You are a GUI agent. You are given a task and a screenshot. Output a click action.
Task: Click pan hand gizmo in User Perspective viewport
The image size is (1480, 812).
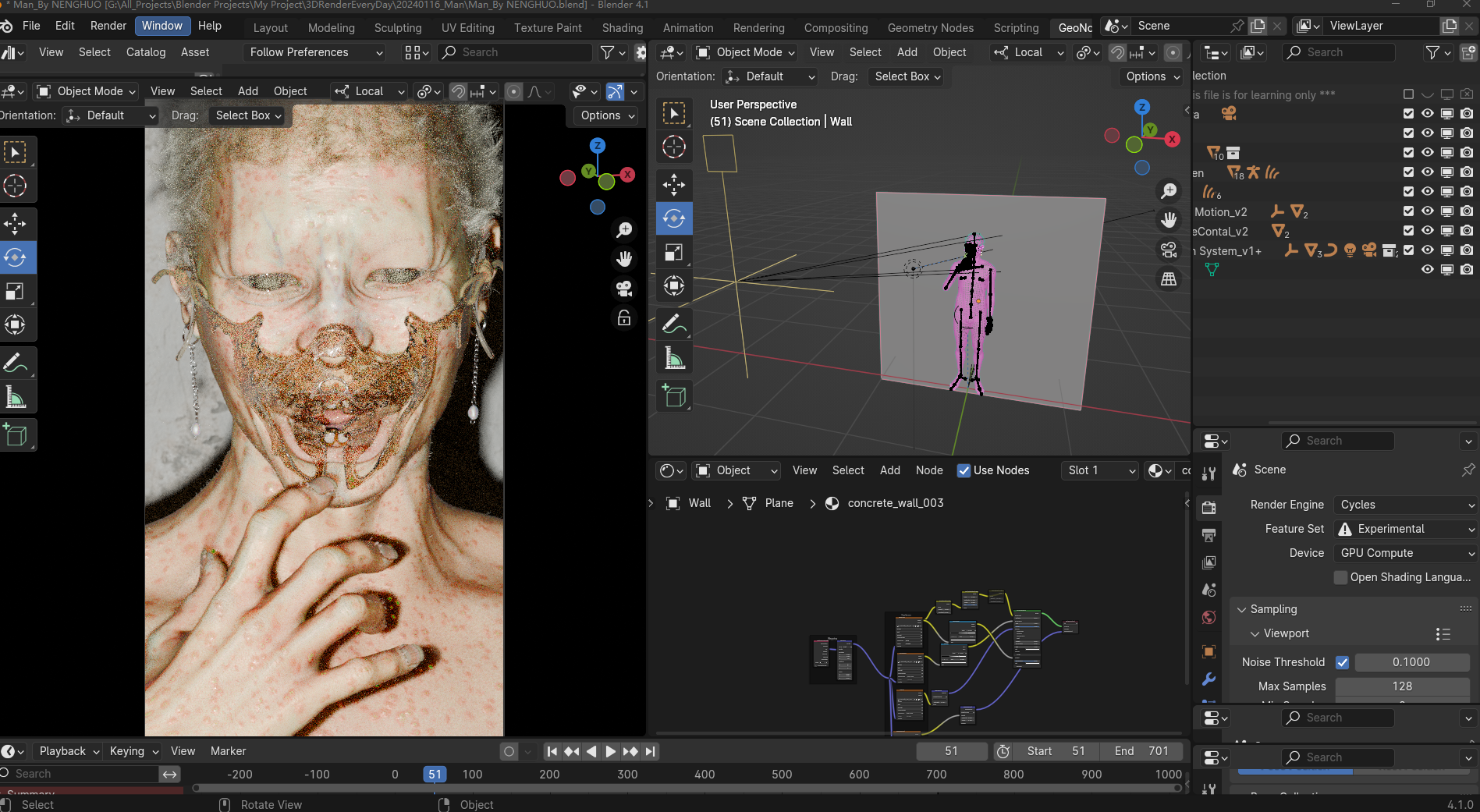tap(1169, 220)
